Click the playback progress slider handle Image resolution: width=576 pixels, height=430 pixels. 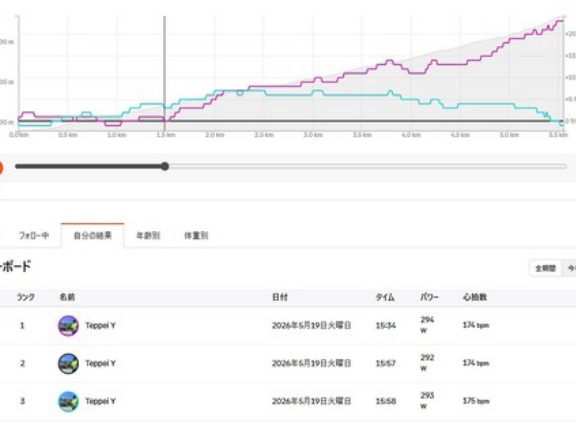point(165,166)
